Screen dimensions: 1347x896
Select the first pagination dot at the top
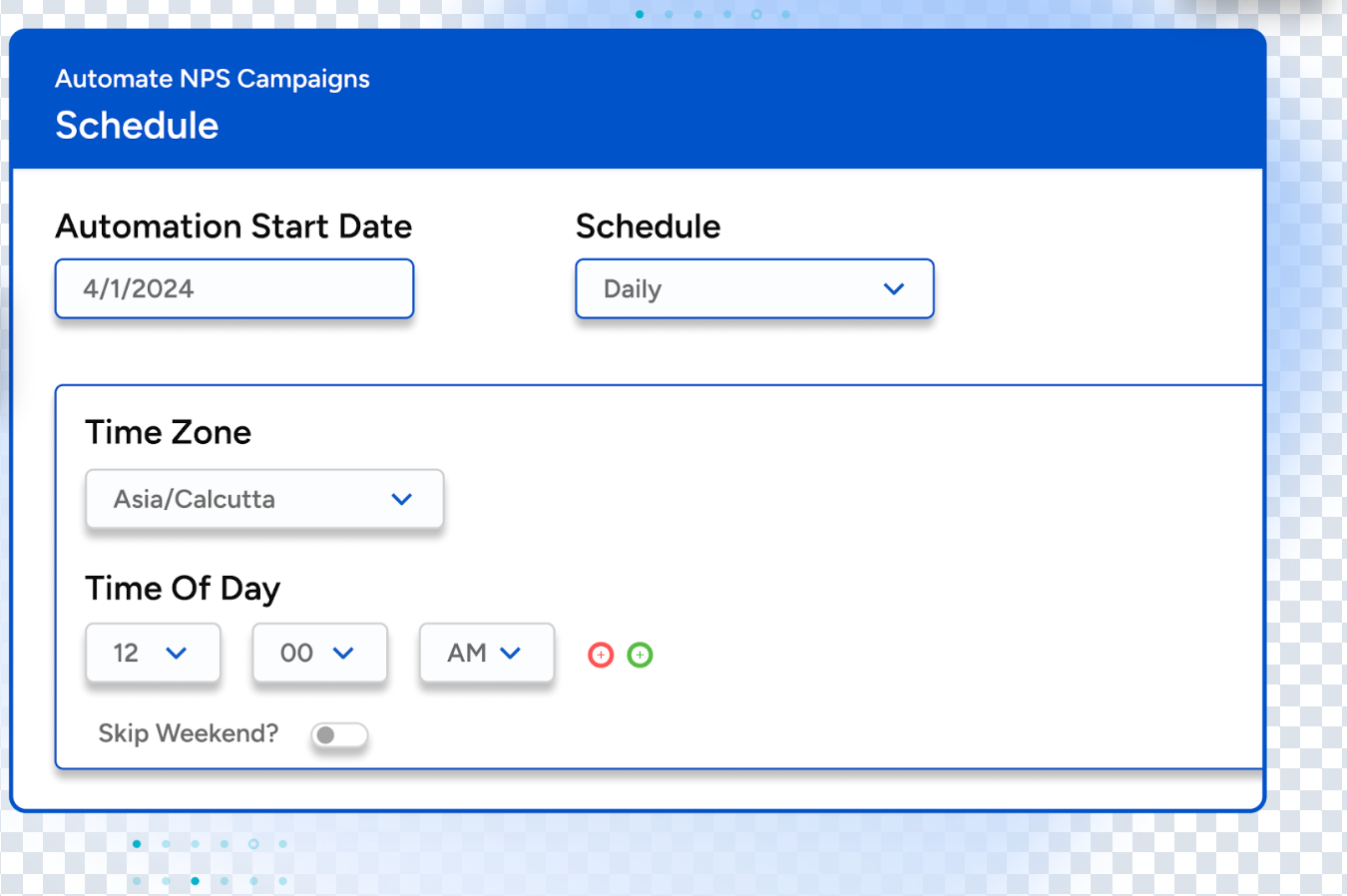[x=640, y=14]
